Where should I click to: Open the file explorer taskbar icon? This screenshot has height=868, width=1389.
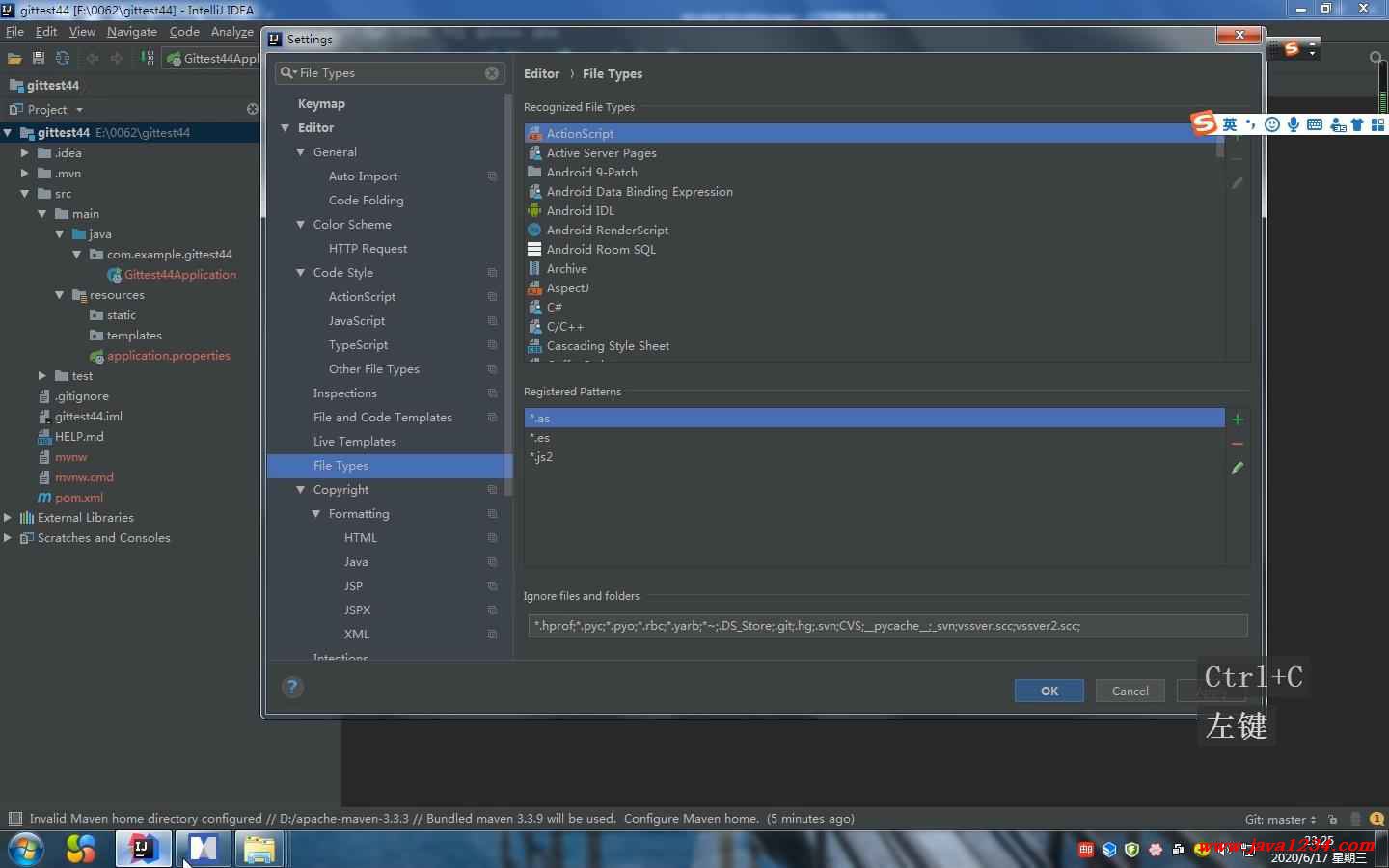(259, 849)
